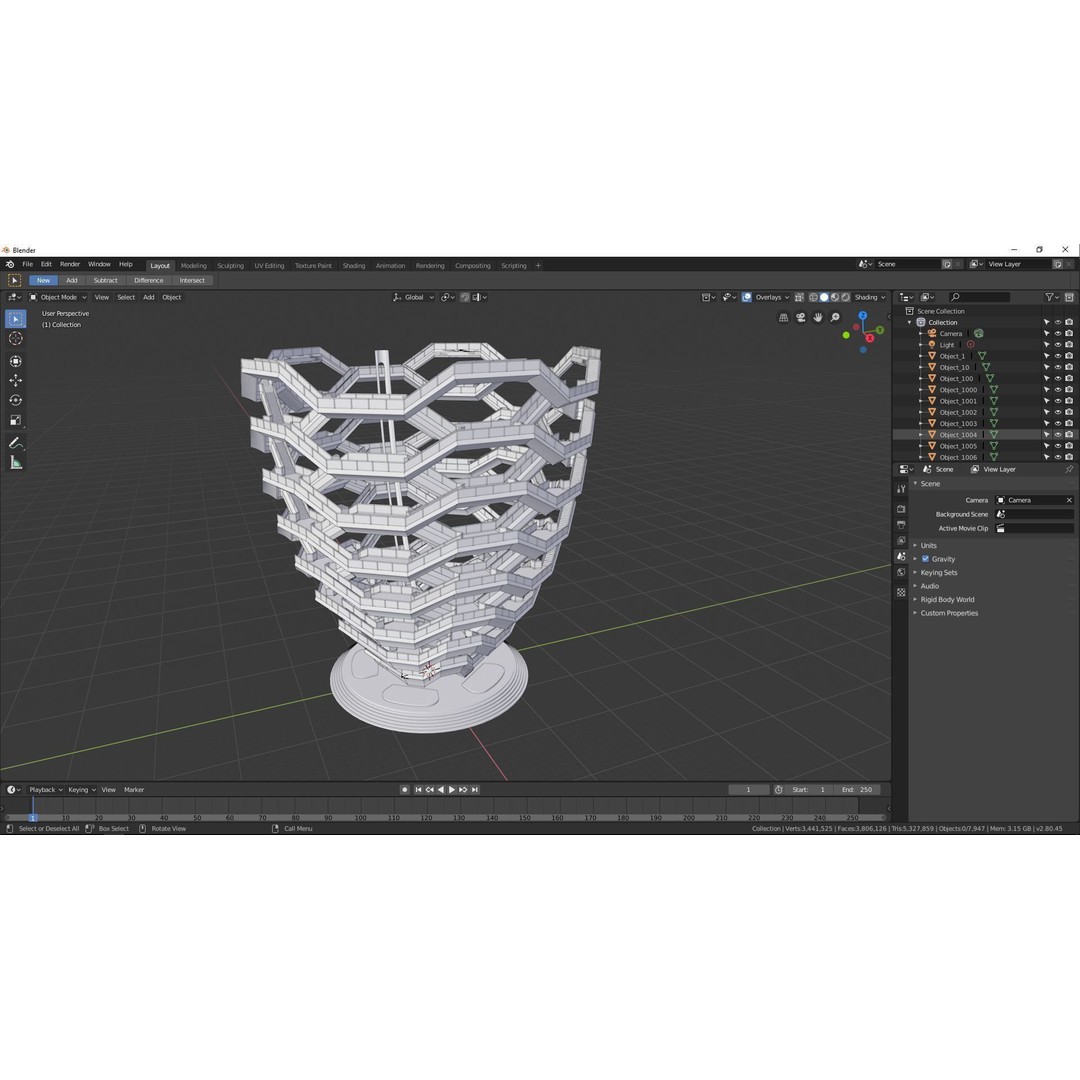Click the Add selection mode button
The width and height of the screenshot is (1080, 1080).
(x=72, y=280)
